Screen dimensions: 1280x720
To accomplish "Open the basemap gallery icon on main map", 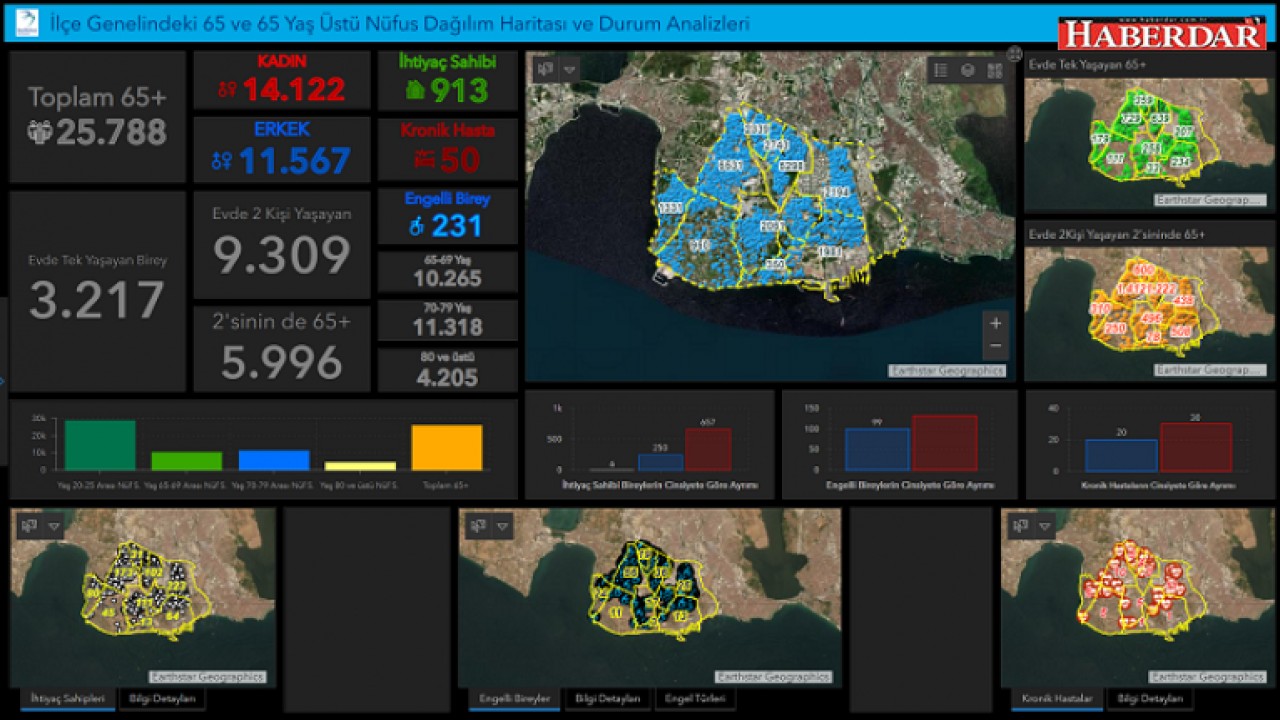I will point(968,70).
